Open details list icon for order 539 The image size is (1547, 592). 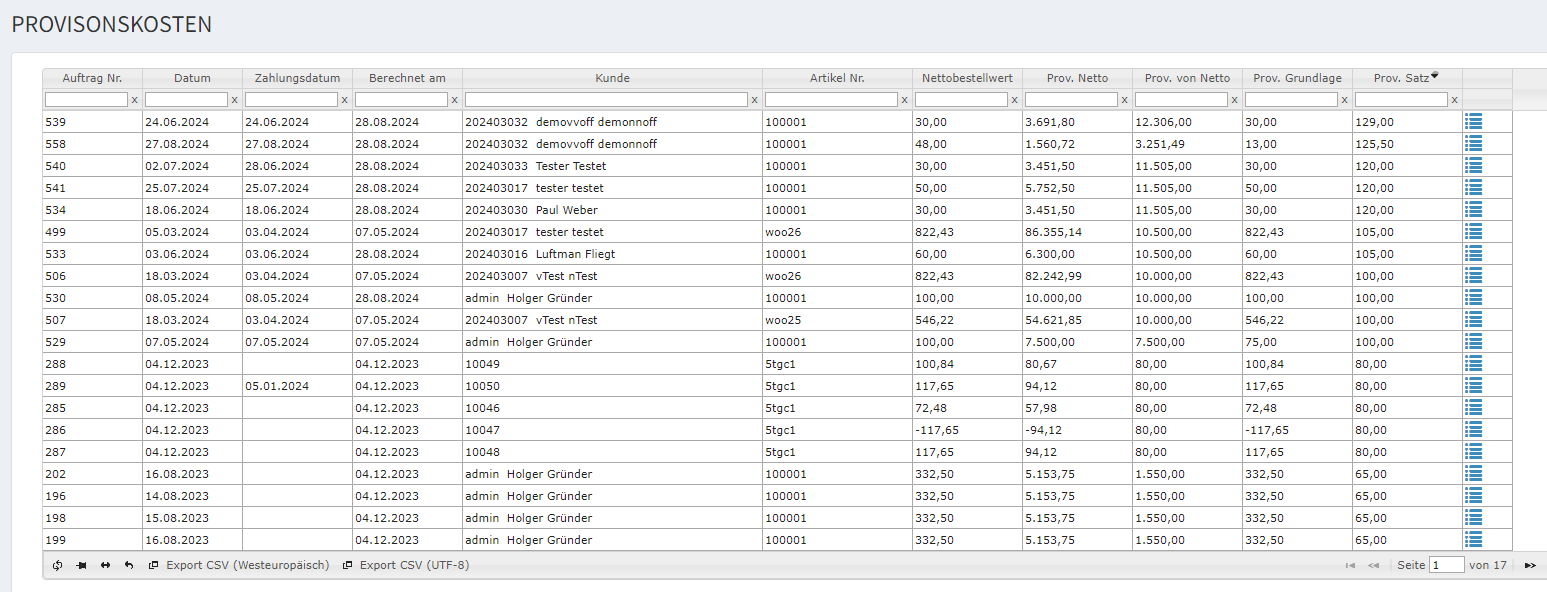tap(1473, 122)
